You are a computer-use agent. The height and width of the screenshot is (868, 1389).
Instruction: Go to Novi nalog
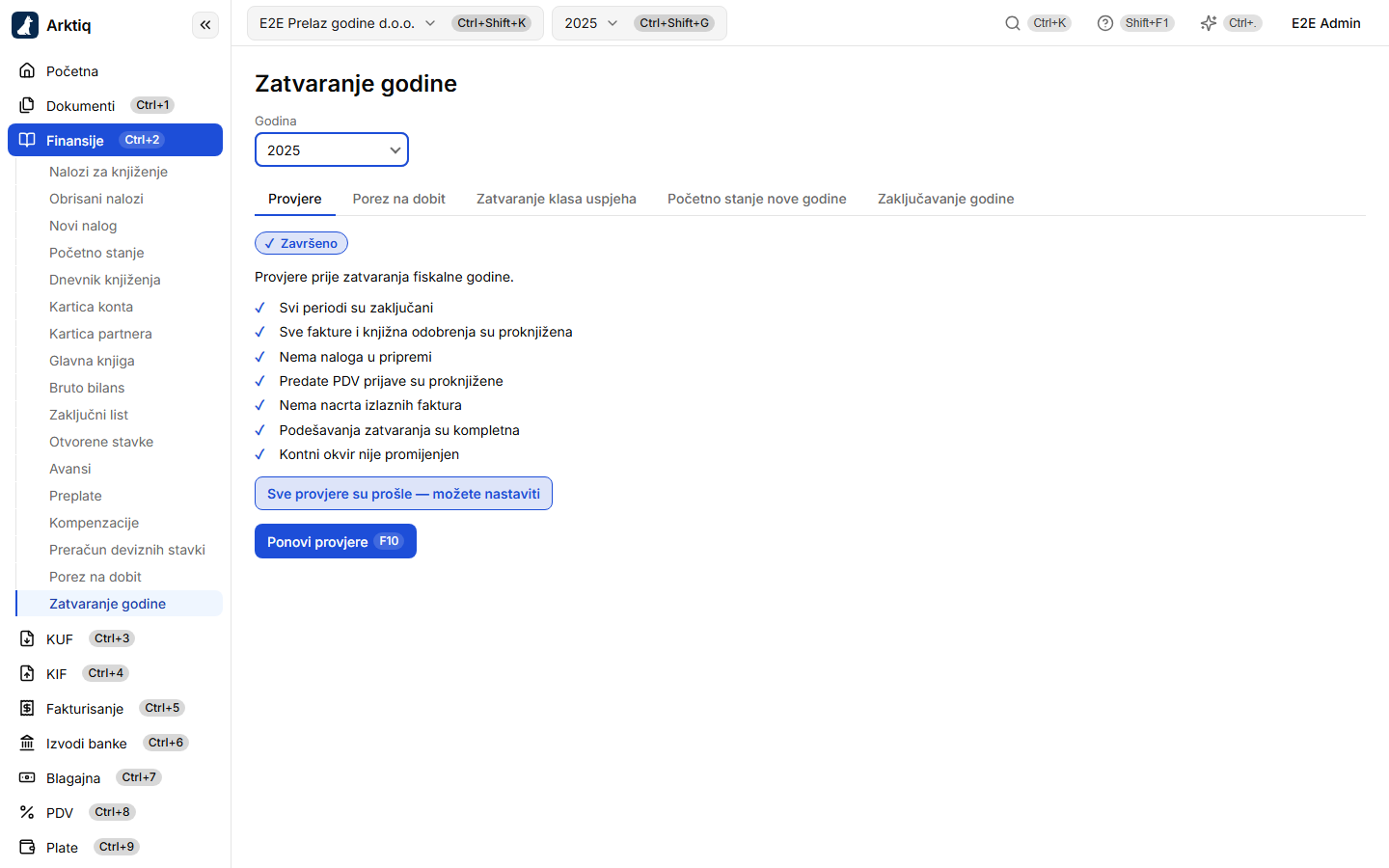coord(120,226)
